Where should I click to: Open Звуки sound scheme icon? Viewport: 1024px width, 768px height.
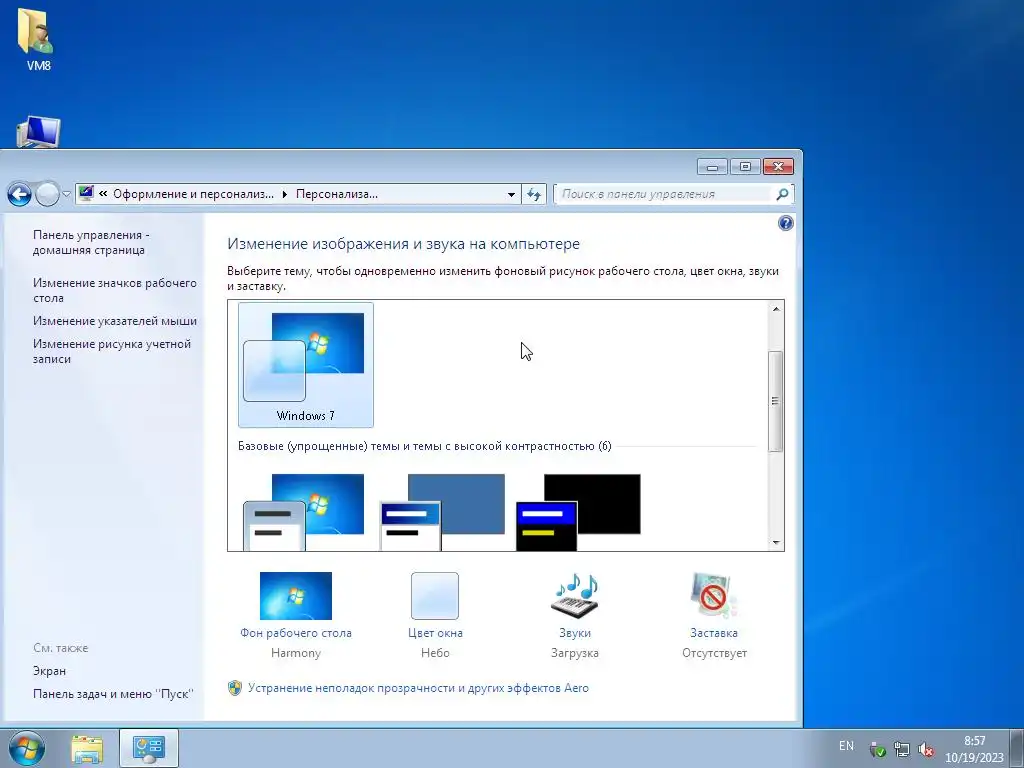[575, 596]
